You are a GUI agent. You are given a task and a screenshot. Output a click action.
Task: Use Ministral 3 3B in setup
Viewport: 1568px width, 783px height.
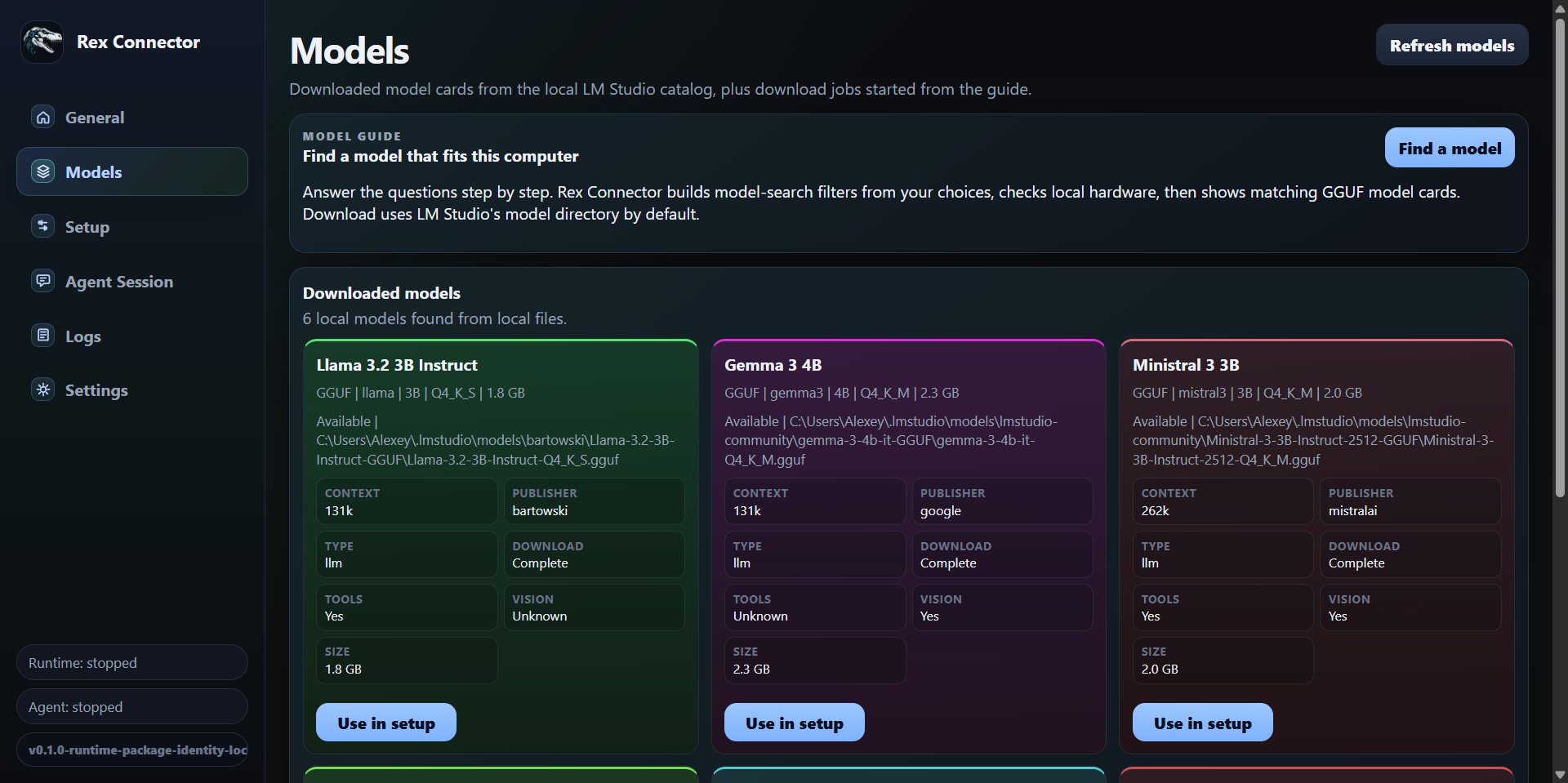click(1203, 723)
